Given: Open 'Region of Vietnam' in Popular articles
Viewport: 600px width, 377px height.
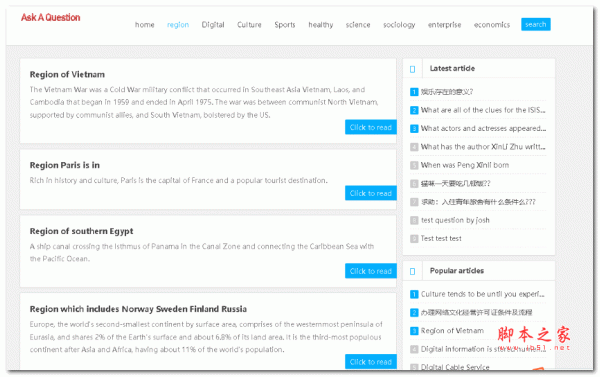Looking at the screenshot, I should pyautogui.click(x=452, y=331).
